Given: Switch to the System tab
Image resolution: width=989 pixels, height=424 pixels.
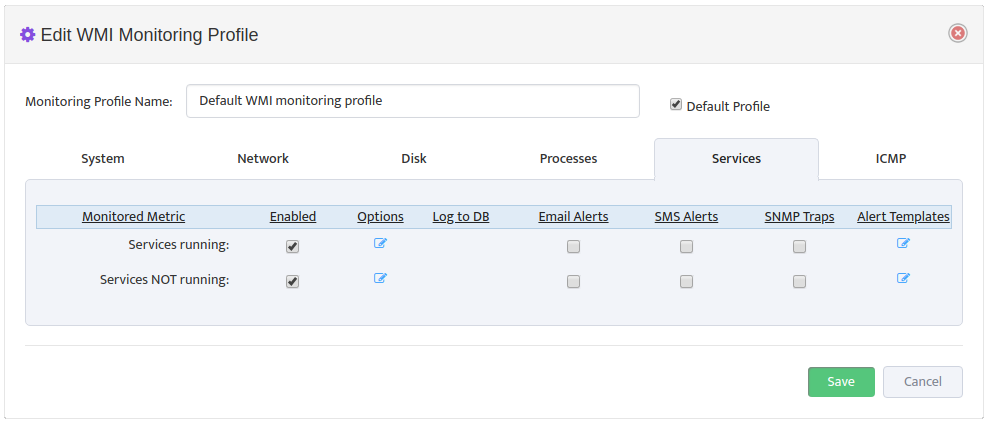Looking at the screenshot, I should coord(103,158).
